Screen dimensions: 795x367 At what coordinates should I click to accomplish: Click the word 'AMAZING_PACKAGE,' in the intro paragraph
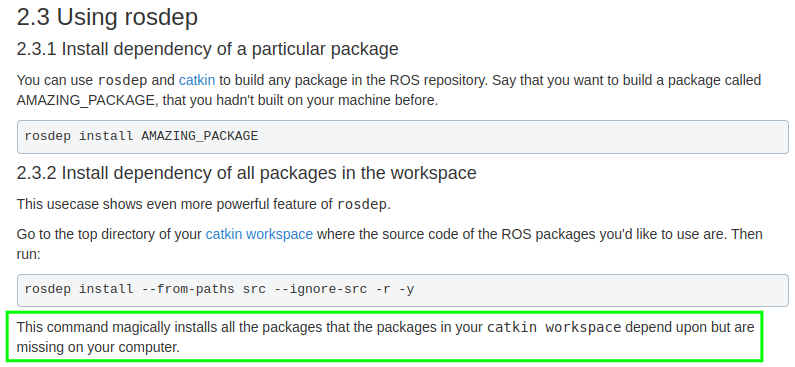pyautogui.click(x=87, y=100)
